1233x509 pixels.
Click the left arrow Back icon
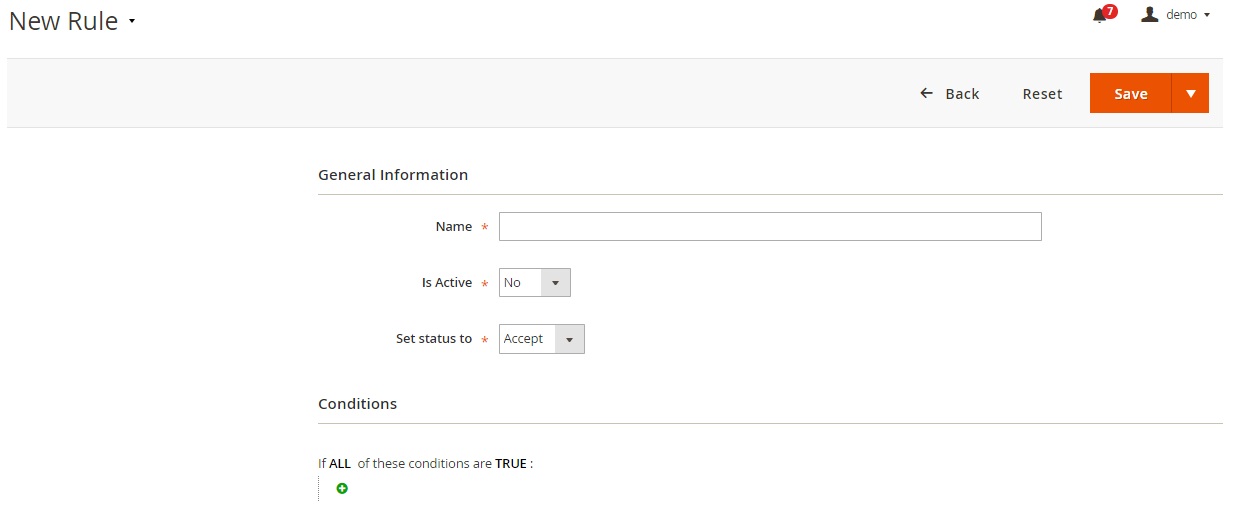pyautogui.click(x=926, y=93)
